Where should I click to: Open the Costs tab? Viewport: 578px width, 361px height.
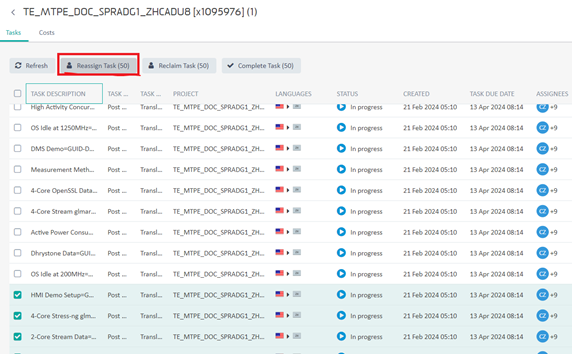tap(47, 32)
